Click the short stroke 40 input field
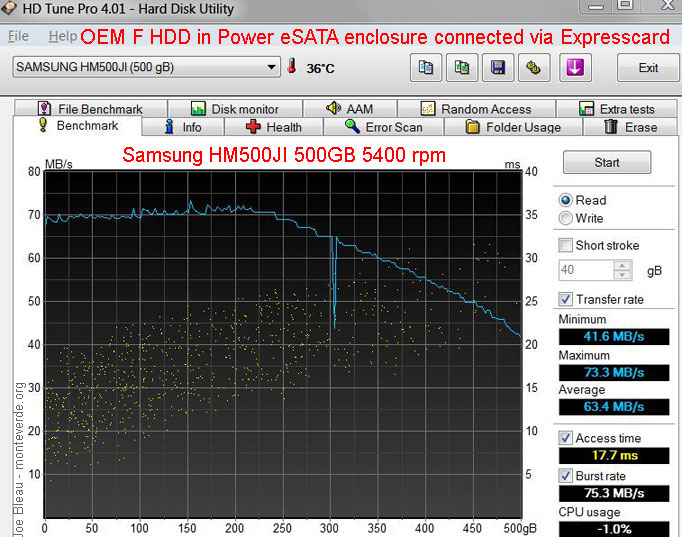Image resolution: width=682 pixels, height=537 pixels. (586, 270)
